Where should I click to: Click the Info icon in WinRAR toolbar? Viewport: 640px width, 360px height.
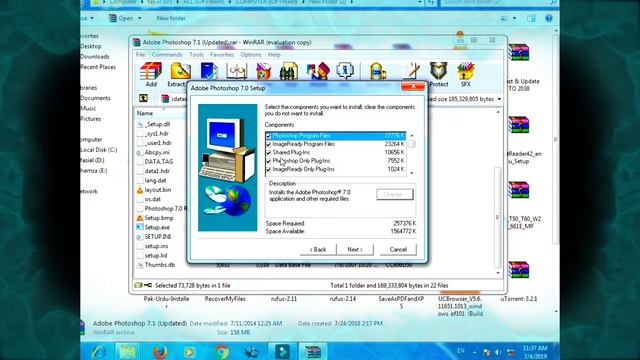coord(345,71)
